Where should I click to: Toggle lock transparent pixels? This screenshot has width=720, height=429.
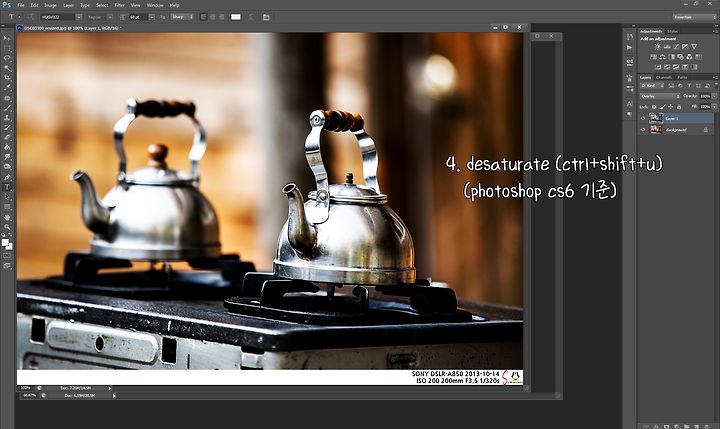coord(654,107)
